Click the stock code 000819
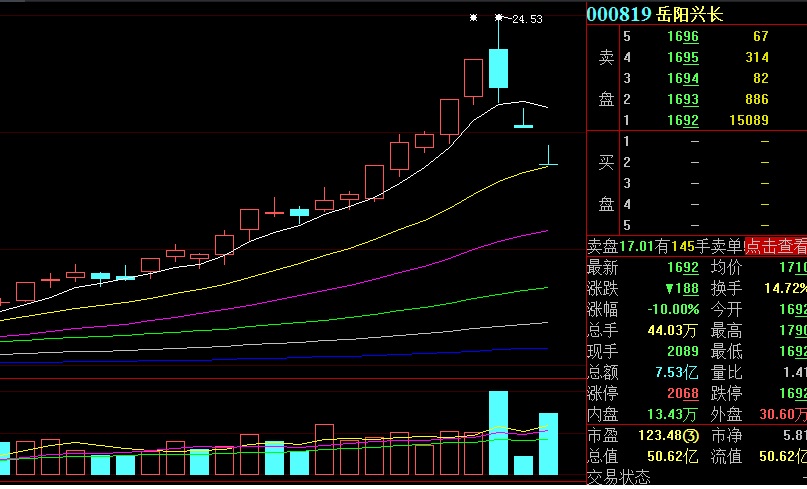 pos(618,14)
